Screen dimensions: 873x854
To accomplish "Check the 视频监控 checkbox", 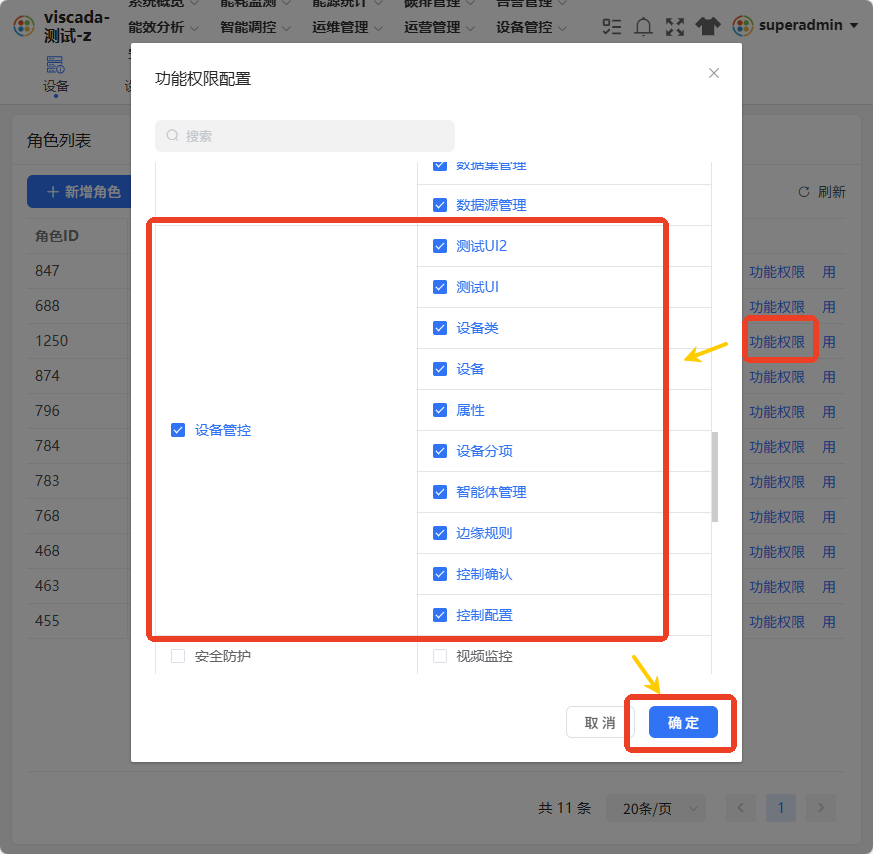I will coord(440,656).
